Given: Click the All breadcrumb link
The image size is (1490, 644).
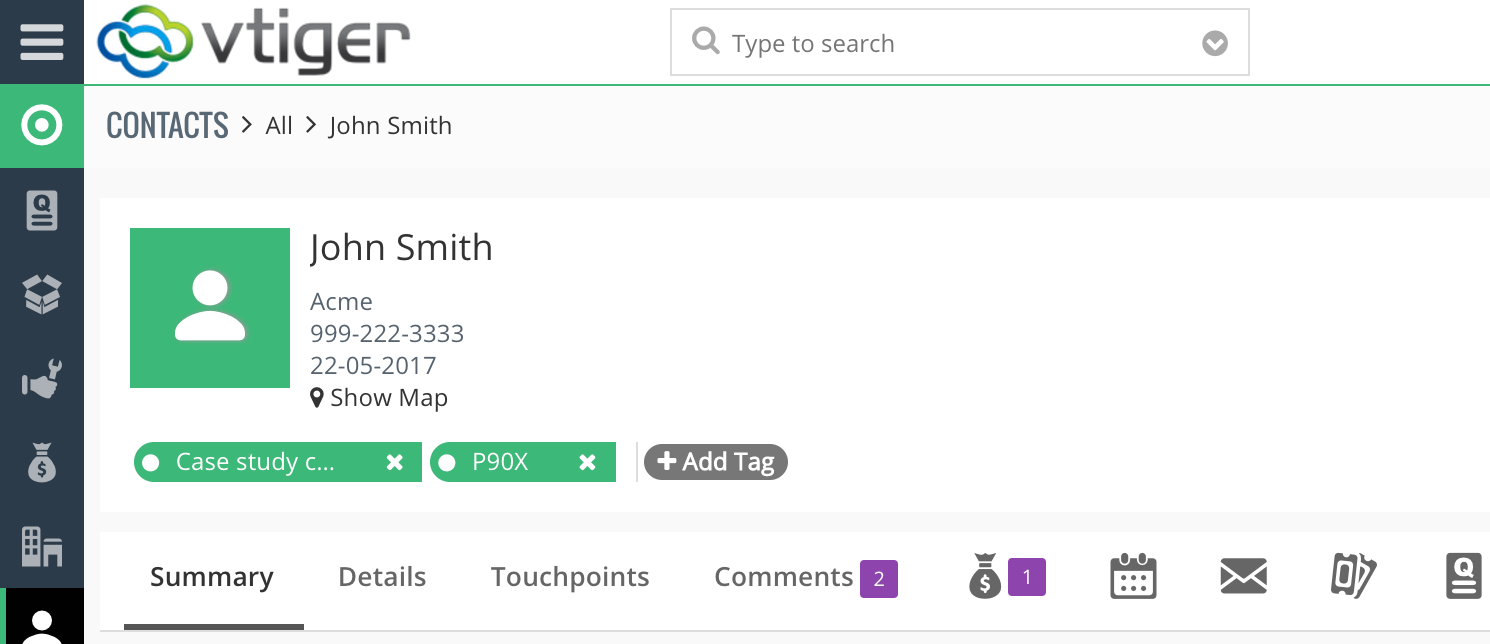Looking at the screenshot, I should point(279,126).
